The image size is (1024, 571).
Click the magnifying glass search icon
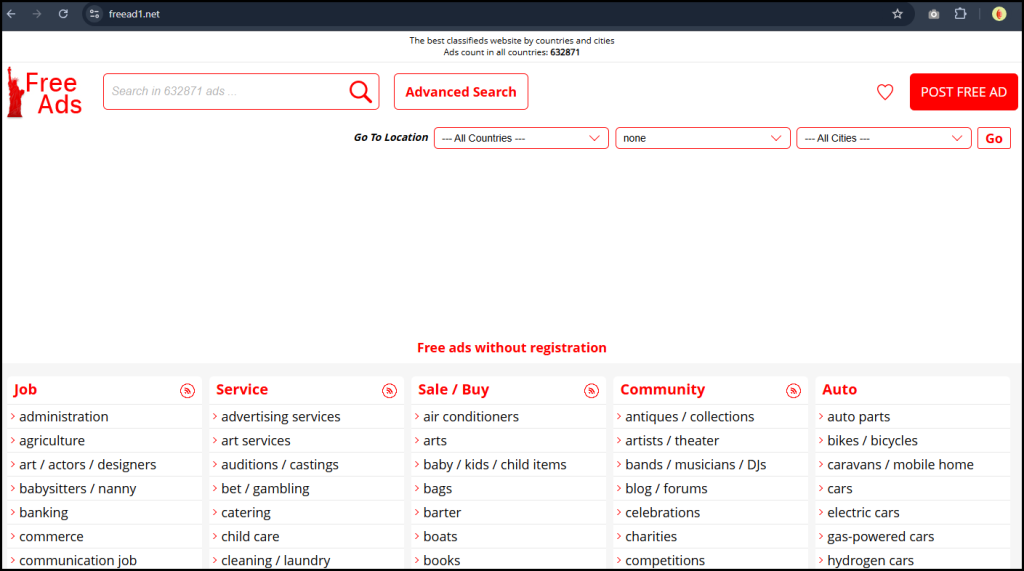360,92
